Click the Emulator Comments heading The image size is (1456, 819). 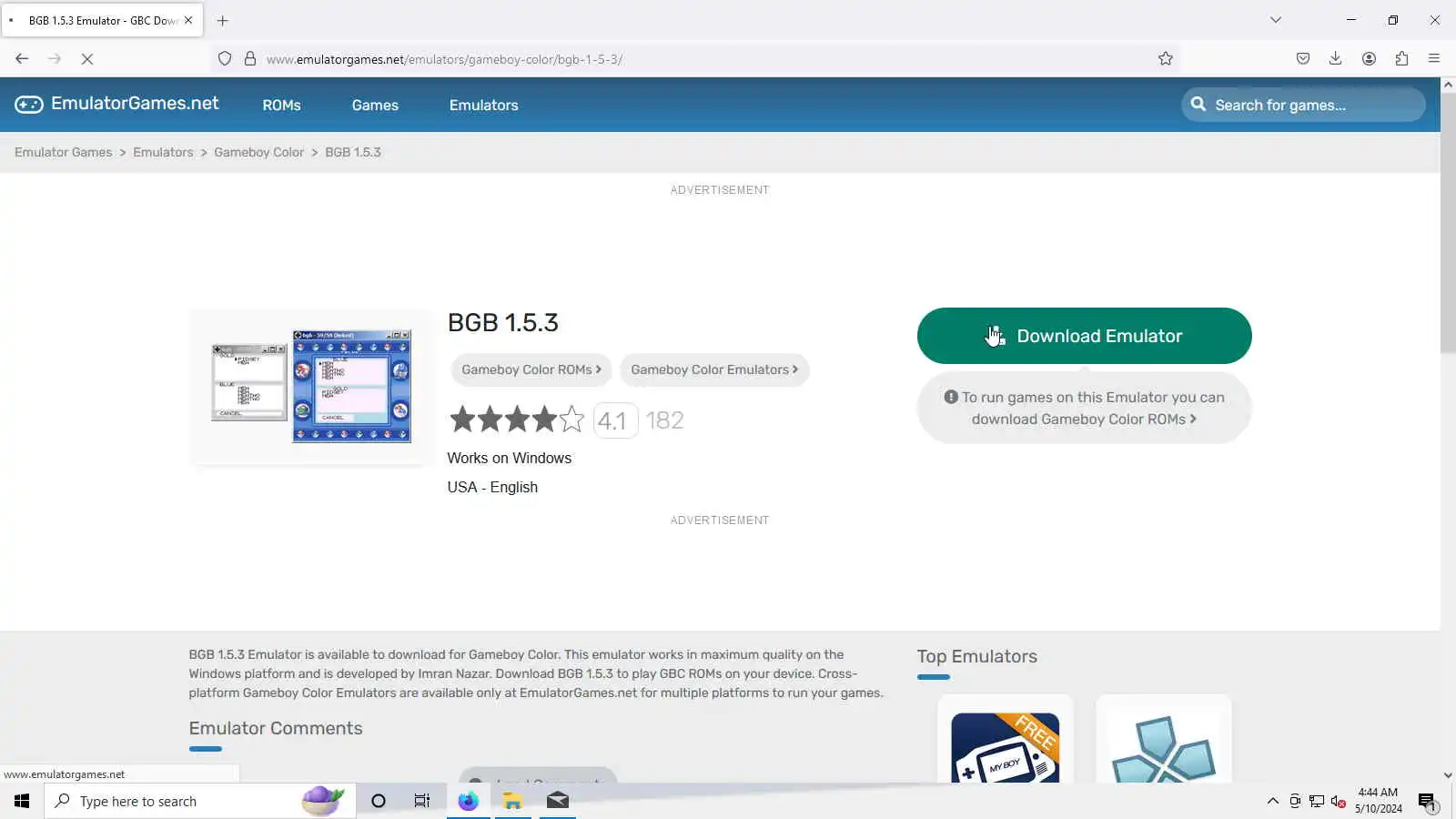[276, 729]
